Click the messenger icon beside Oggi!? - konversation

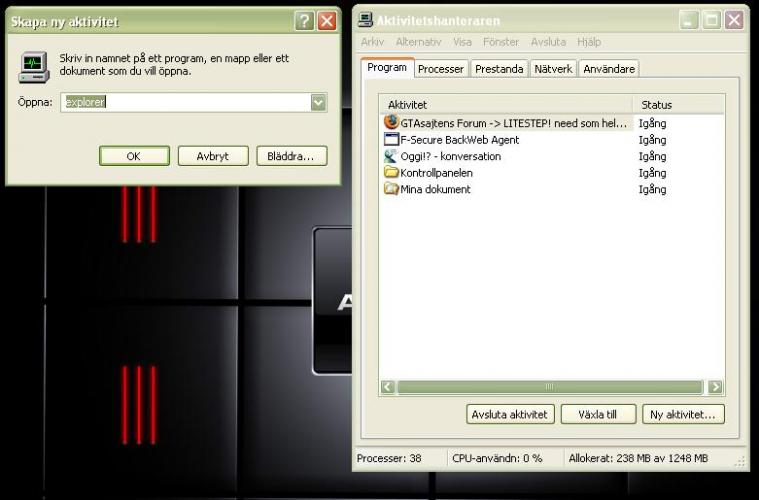click(x=391, y=156)
